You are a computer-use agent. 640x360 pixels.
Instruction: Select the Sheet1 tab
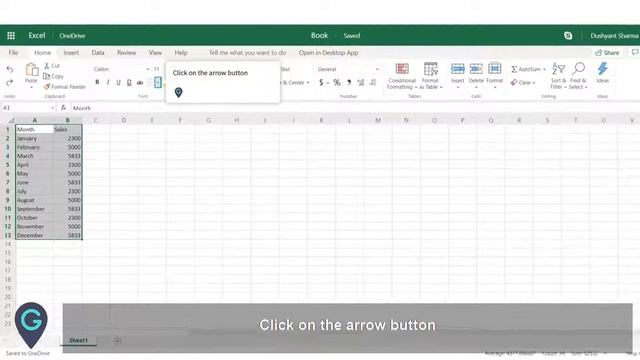click(x=78, y=340)
